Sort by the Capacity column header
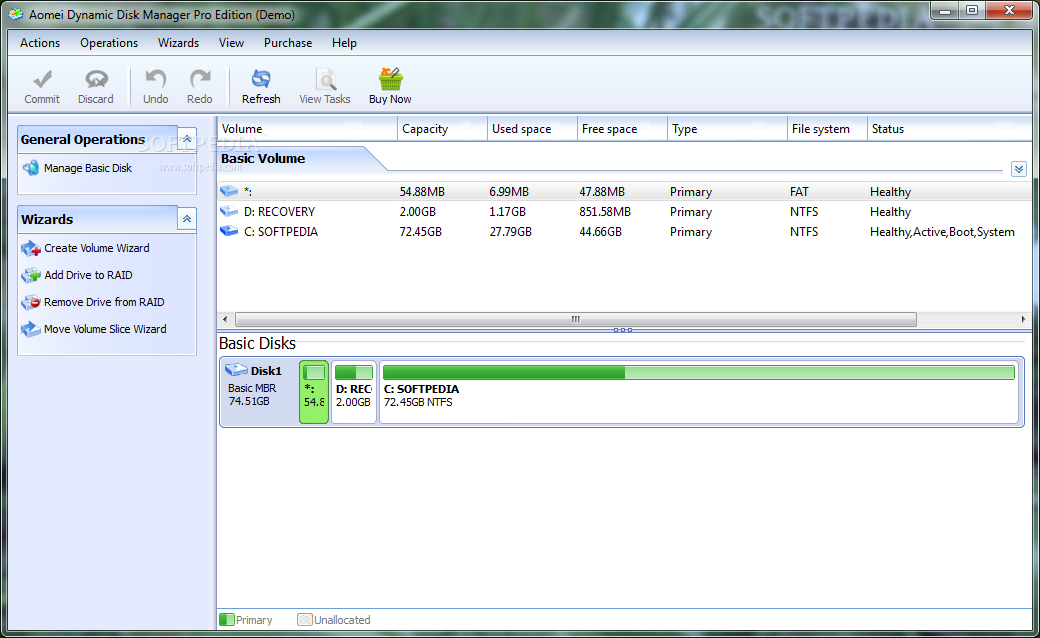 pos(442,129)
